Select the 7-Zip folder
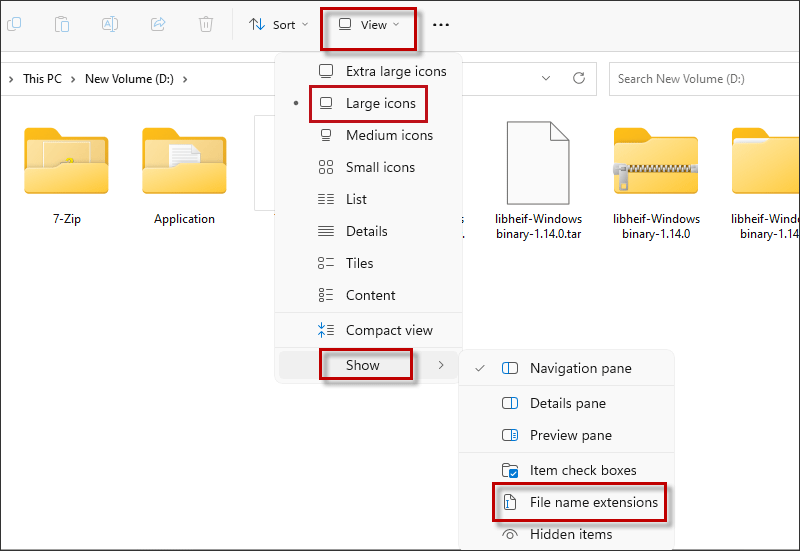The height and width of the screenshot is (551, 800). click(x=66, y=175)
